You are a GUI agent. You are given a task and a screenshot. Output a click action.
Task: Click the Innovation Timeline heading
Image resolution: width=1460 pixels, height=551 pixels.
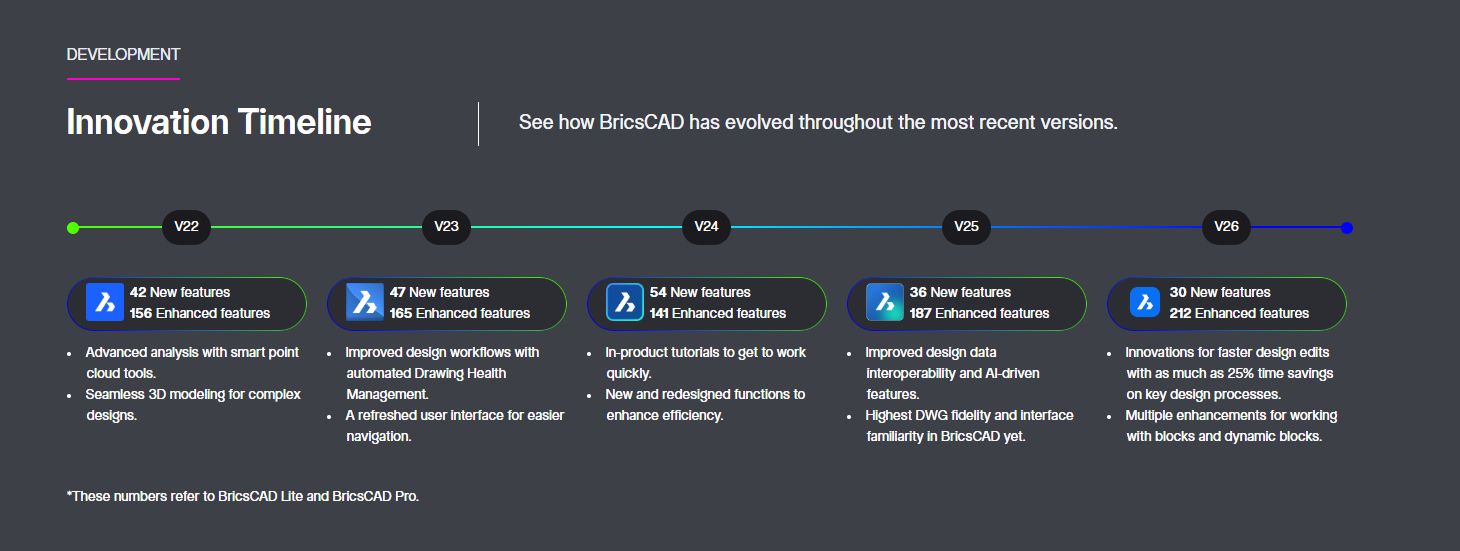219,122
